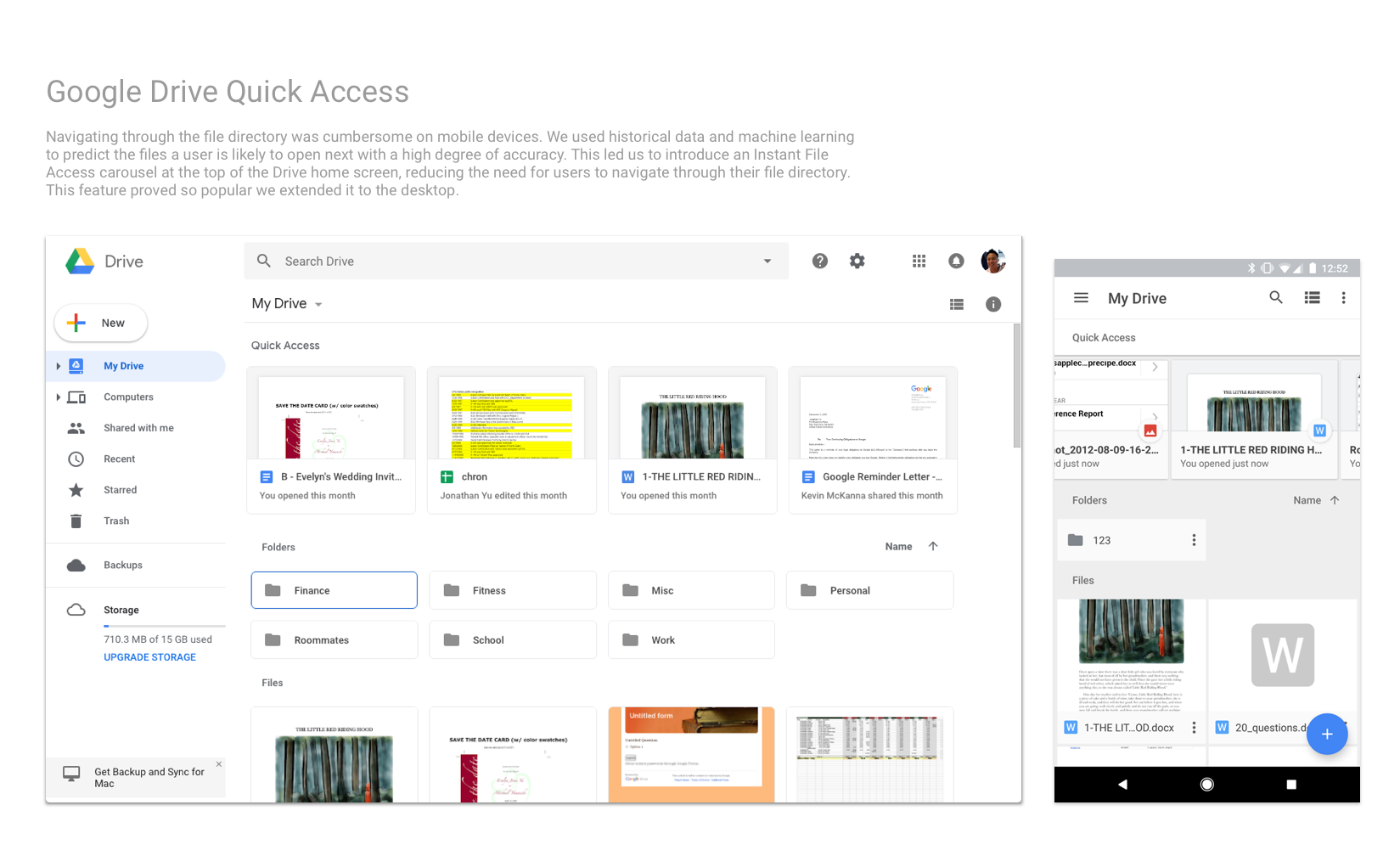Open 1-THE LITTLE RED RIDIN Quick Access card
The width and height of the screenshot is (1400, 867).
click(693, 440)
